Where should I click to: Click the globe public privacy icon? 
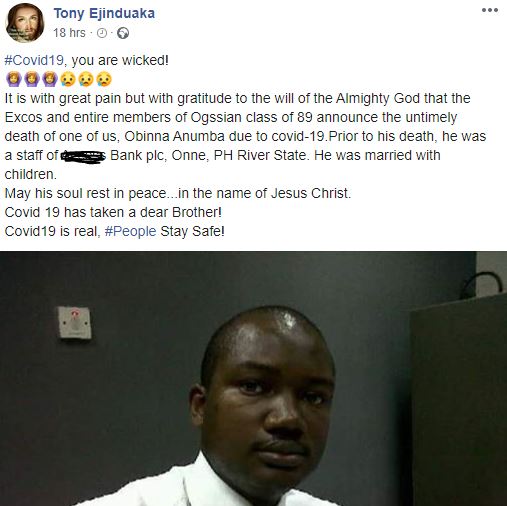point(123,33)
